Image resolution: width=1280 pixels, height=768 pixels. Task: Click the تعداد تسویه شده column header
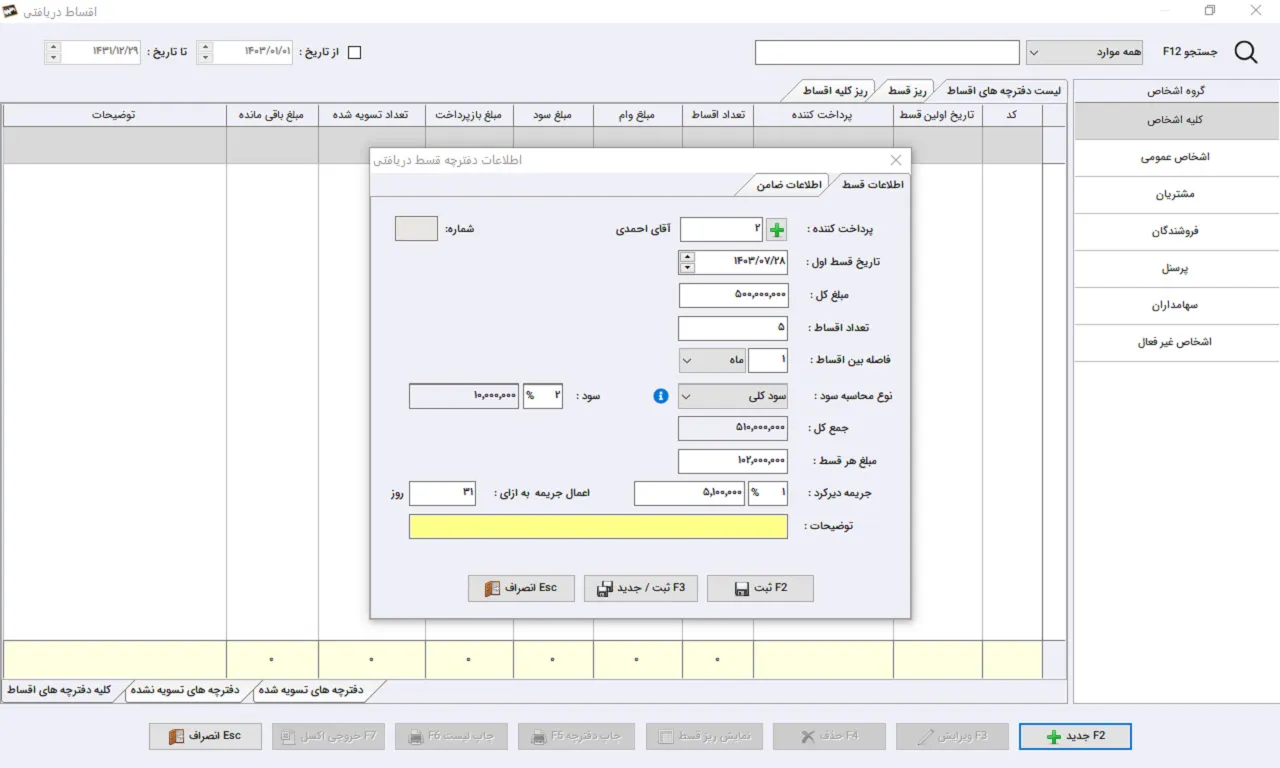372,115
